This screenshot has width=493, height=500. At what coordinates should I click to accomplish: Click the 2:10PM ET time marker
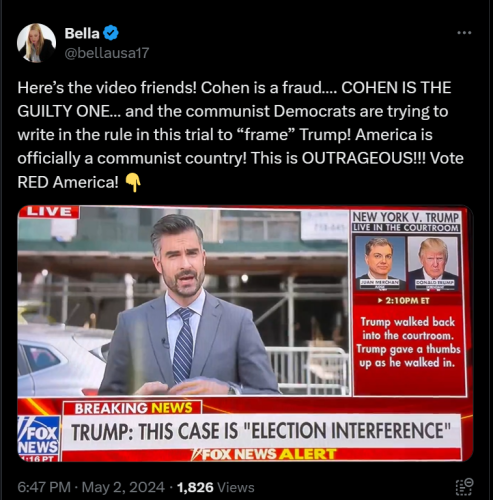click(x=404, y=301)
